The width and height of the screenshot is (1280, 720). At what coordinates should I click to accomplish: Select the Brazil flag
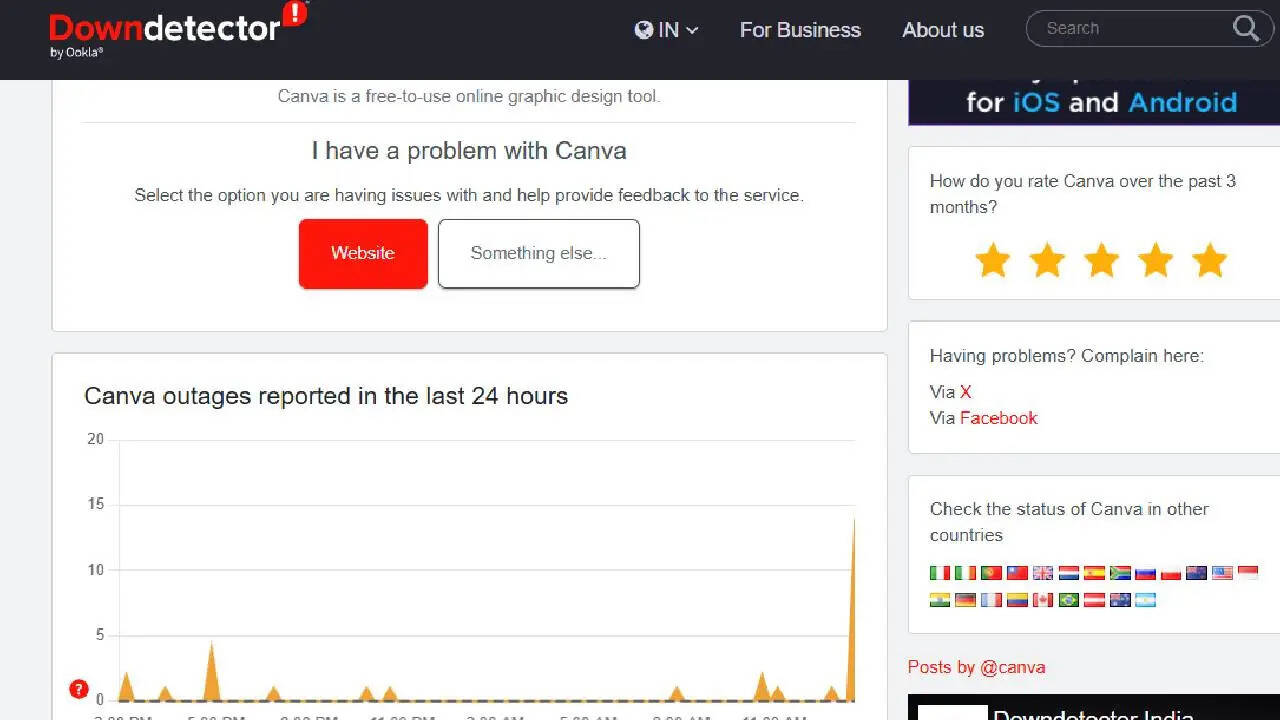coord(1069,600)
